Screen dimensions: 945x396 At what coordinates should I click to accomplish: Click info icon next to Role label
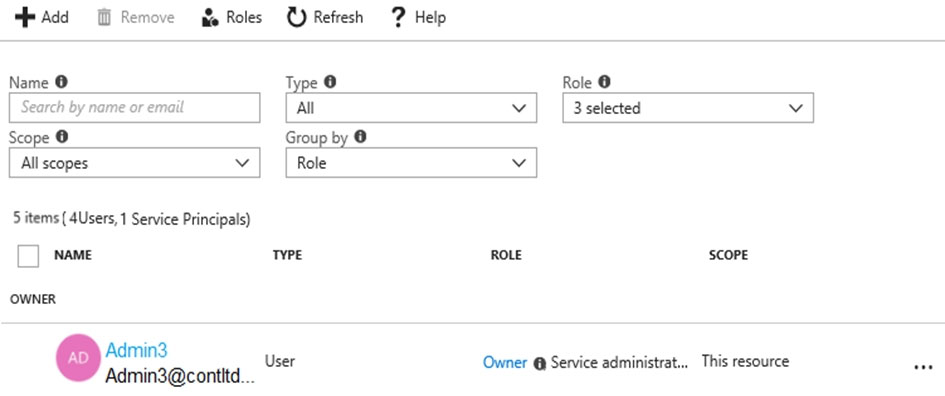point(604,81)
